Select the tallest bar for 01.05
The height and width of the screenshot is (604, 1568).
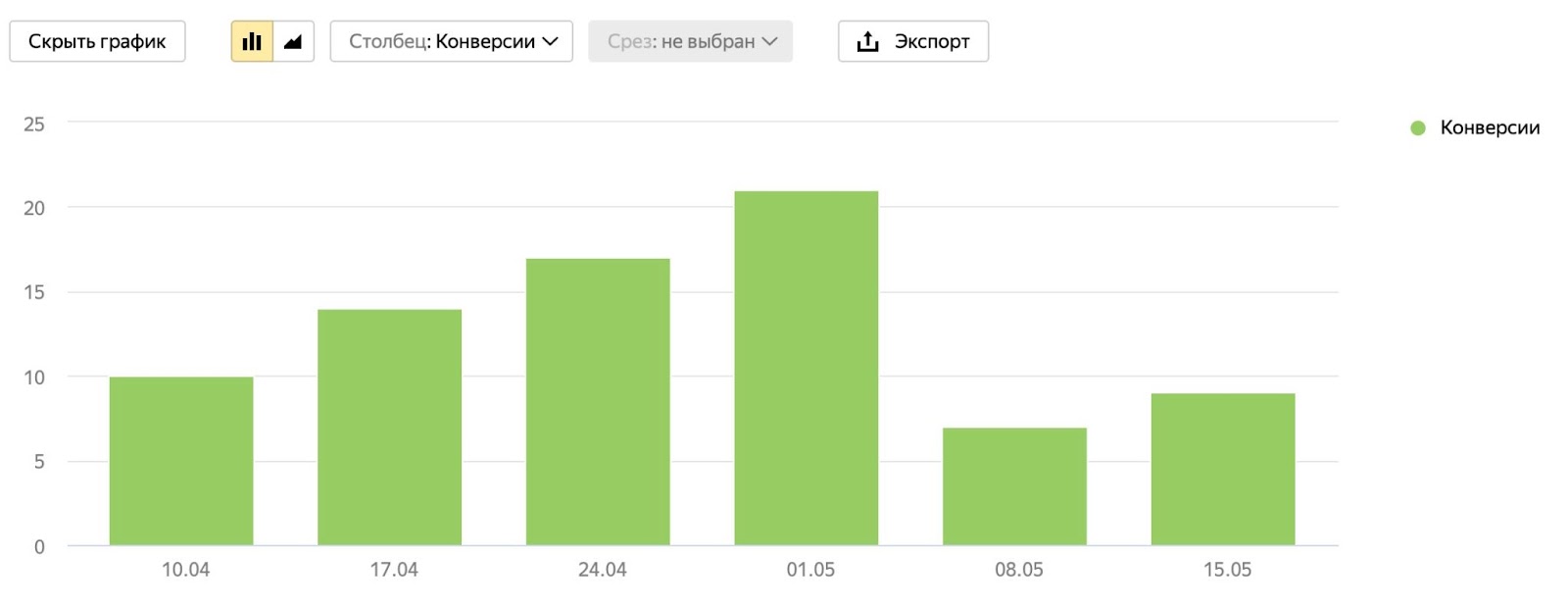click(807, 368)
